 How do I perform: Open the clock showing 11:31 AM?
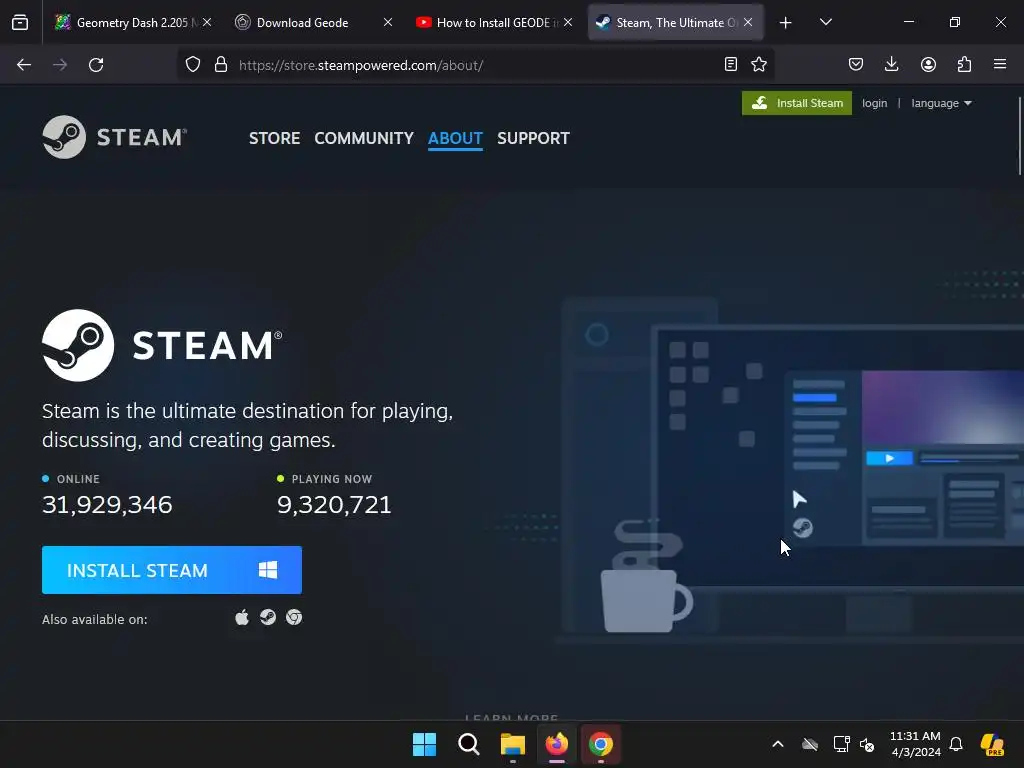click(916, 744)
